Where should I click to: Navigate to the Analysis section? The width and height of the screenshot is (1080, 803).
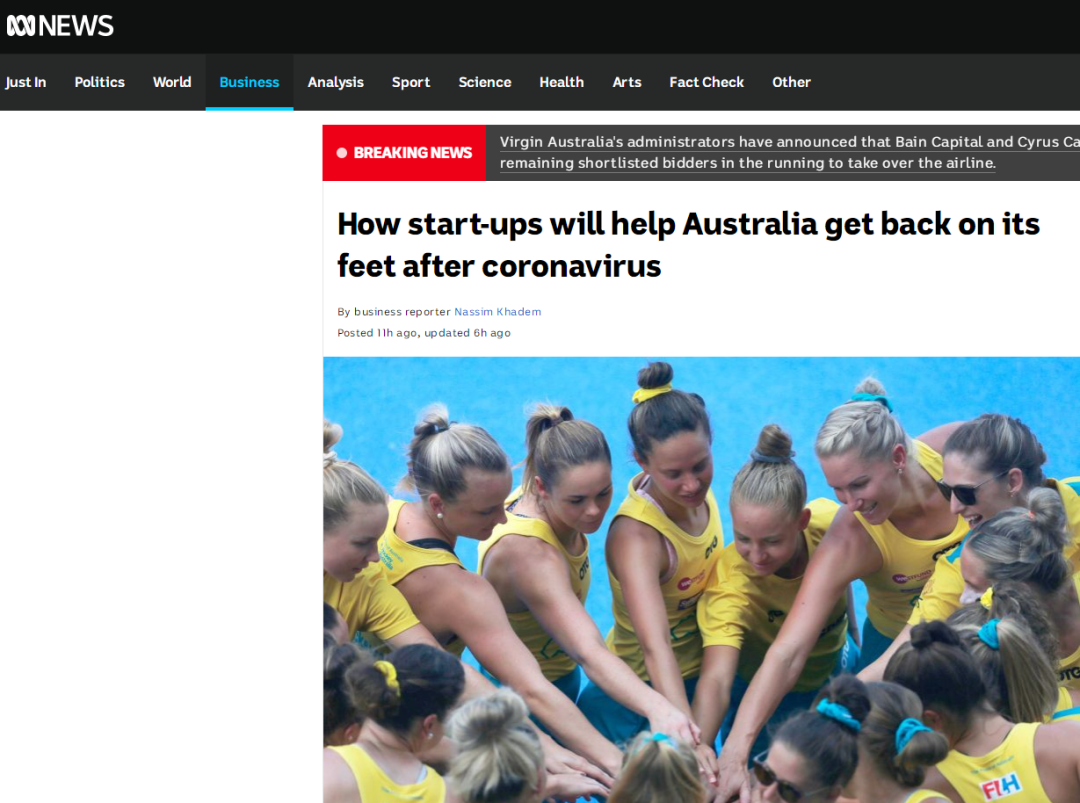pyautogui.click(x=335, y=82)
